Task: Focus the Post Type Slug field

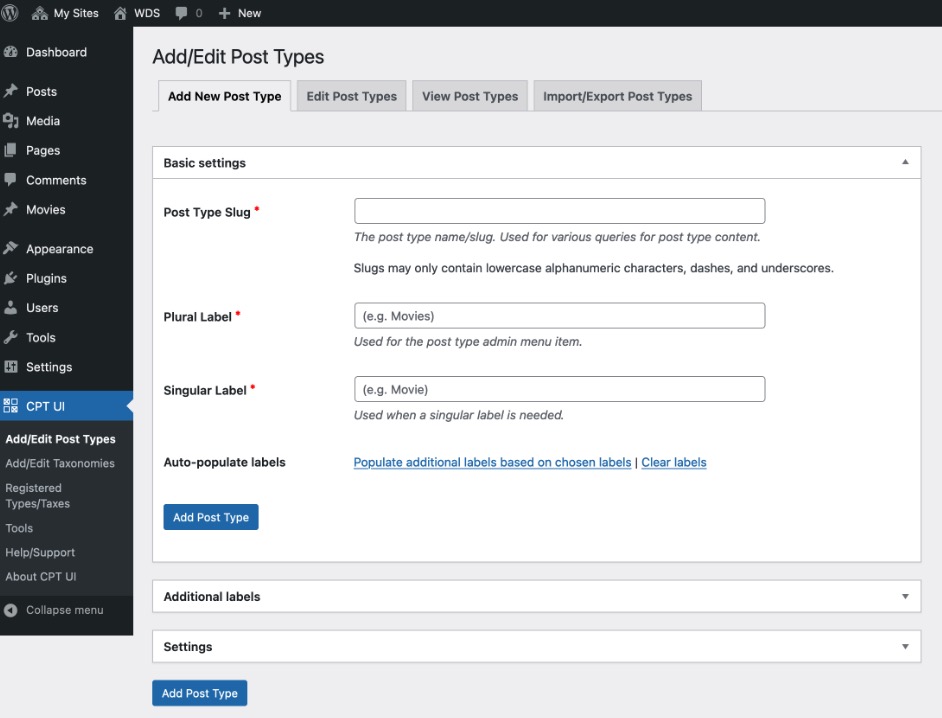Action: click(x=559, y=211)
